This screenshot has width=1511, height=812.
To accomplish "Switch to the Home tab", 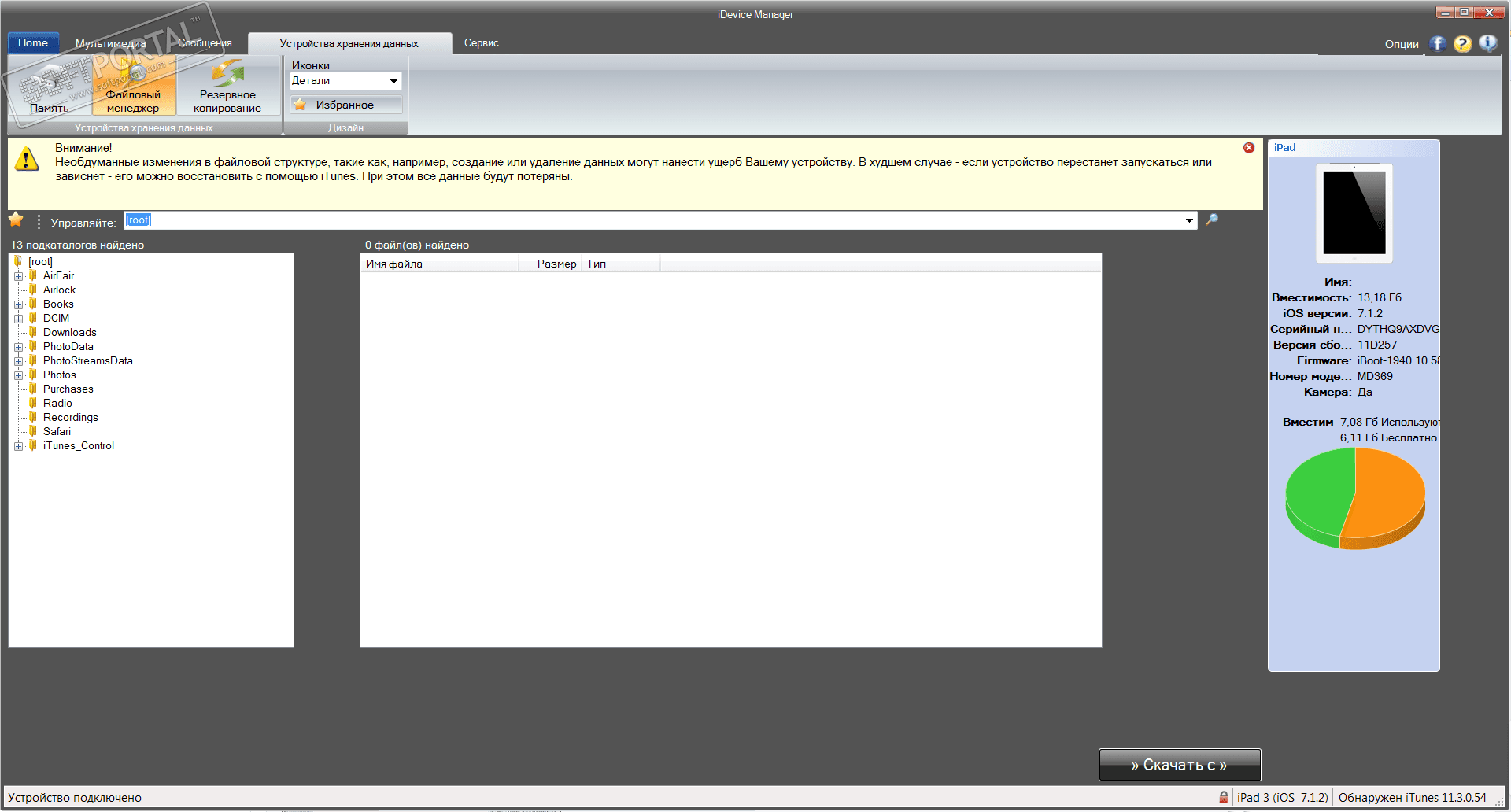I will [x=33, y=43].
